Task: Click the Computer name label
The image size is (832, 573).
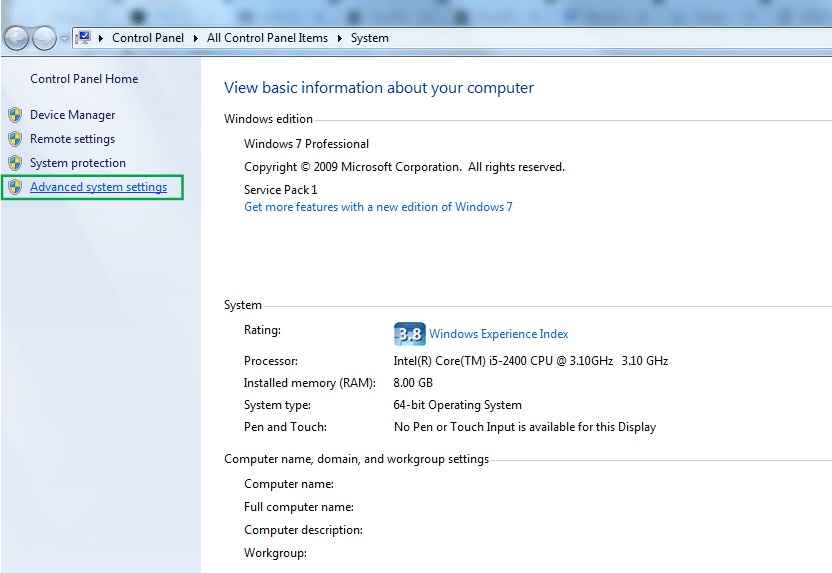Action: point(289,484)
